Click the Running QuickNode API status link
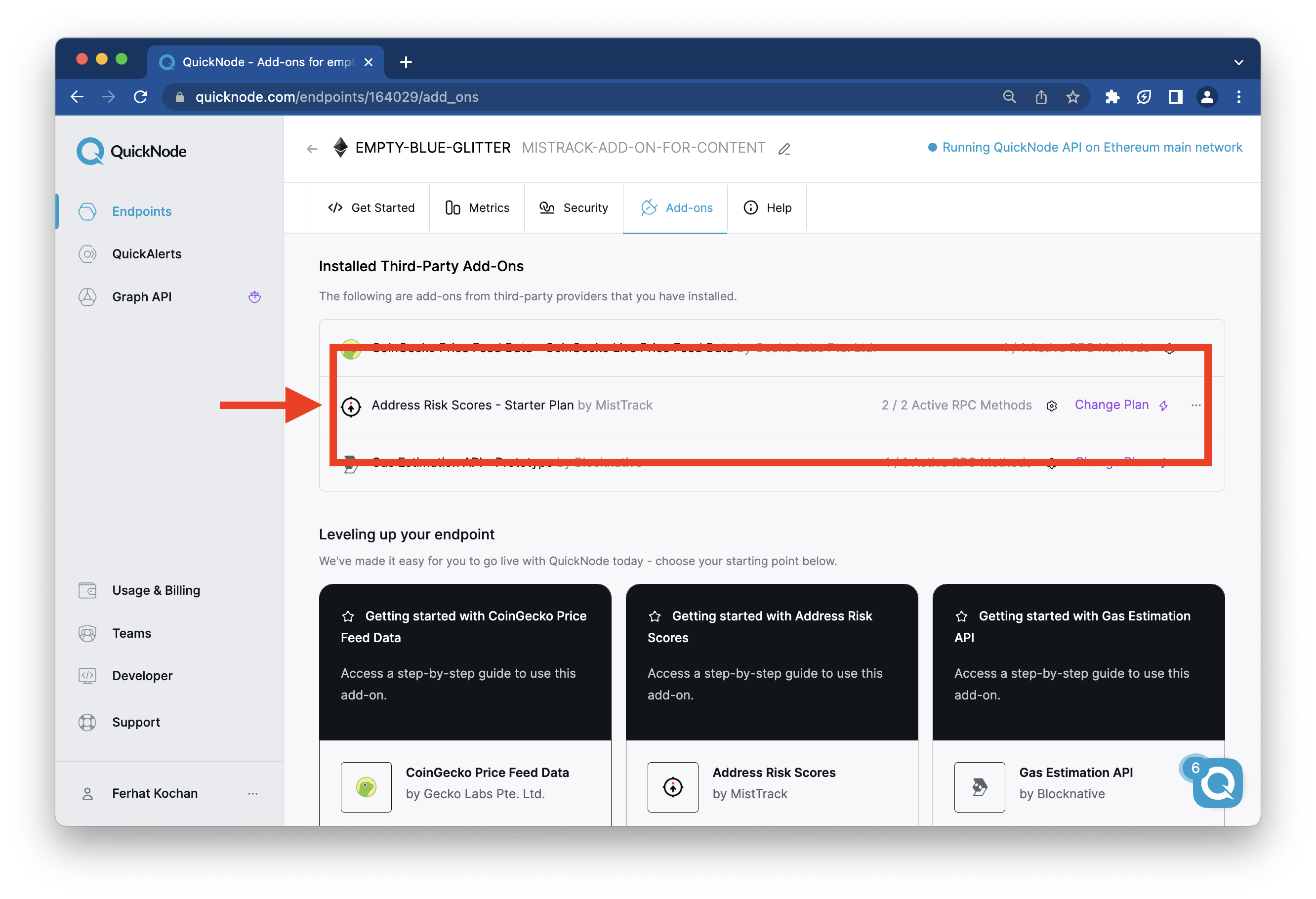 1085,147
